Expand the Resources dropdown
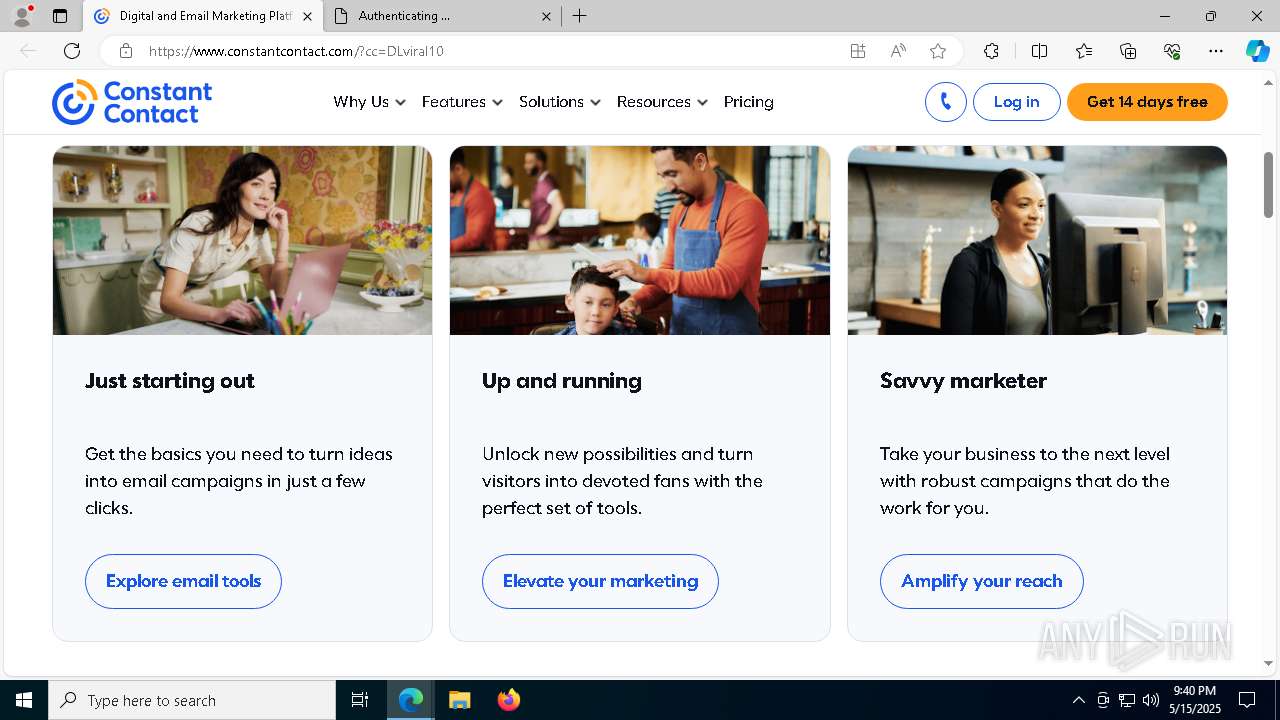Image resolution: width=1280 pixels, height=720 pixels. pos(662,102)
